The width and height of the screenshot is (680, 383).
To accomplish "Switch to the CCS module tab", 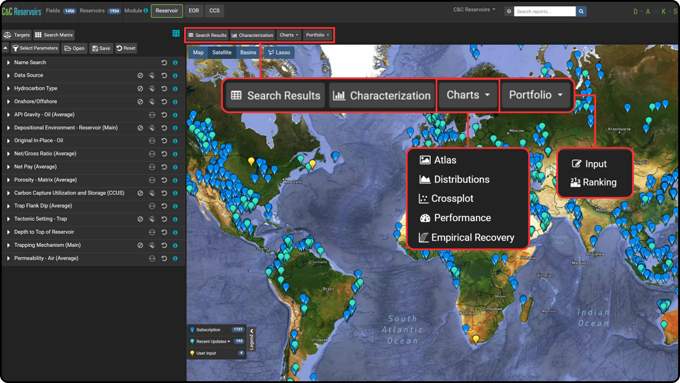I will click(x=214, y=11).
